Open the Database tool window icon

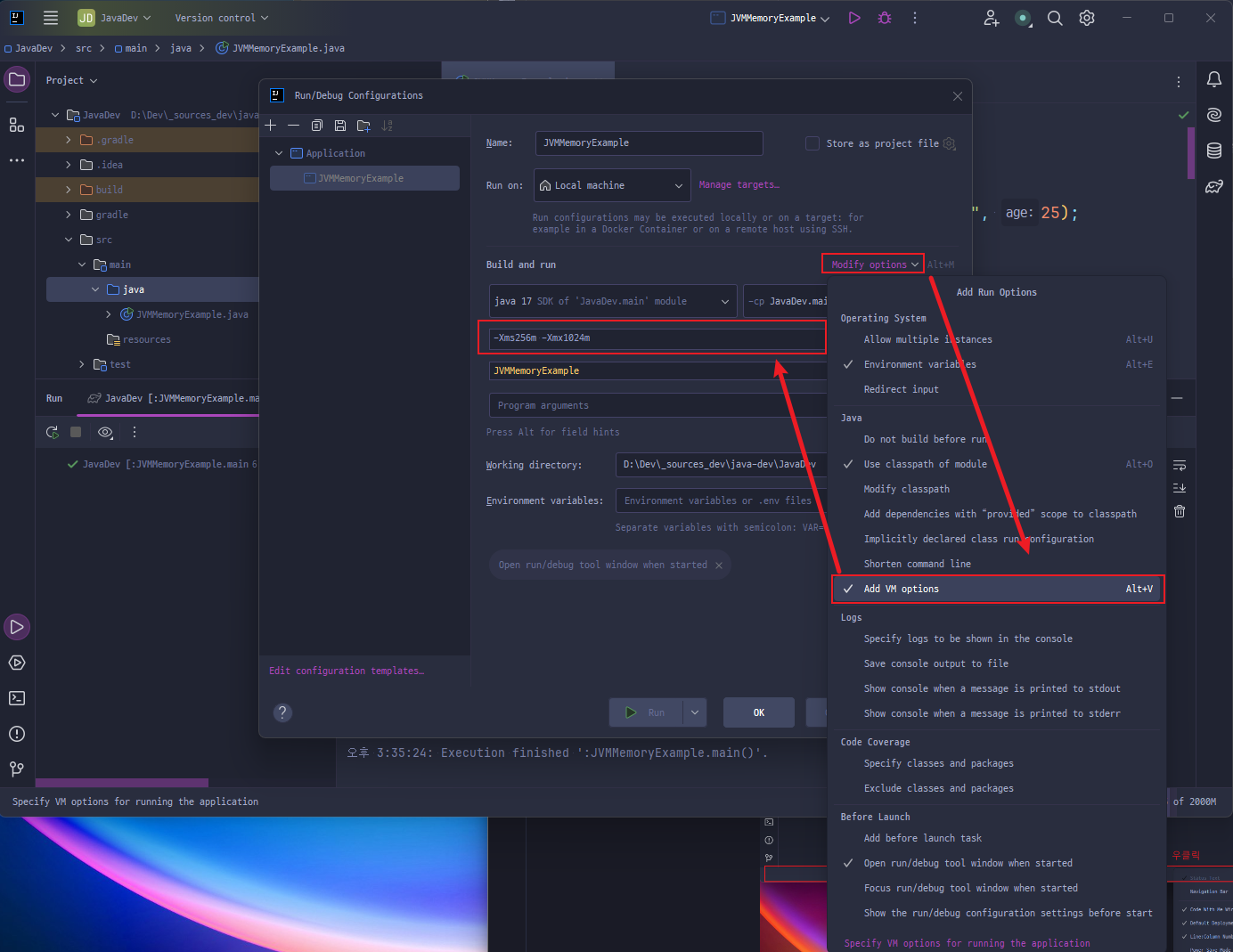tap(1213, 151)
